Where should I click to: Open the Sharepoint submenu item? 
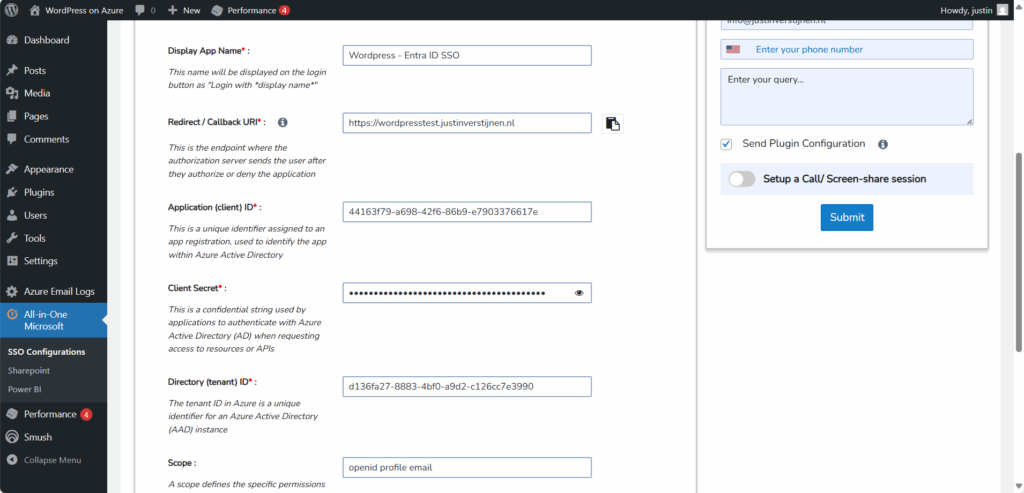pos(28,370)
